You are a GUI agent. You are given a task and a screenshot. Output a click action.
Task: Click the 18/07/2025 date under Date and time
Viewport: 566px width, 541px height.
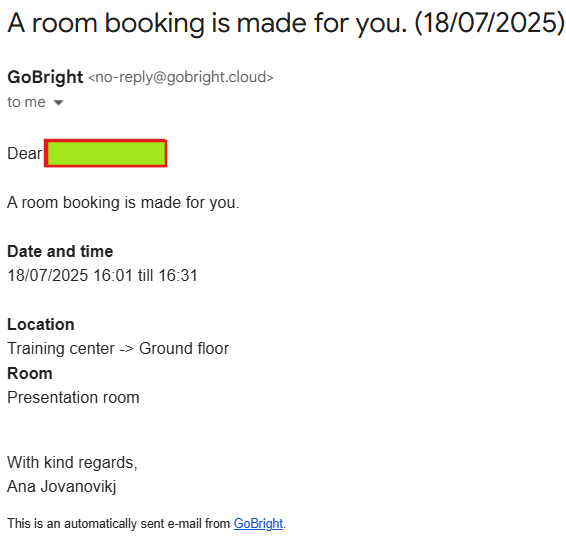pyautogui.click(x=48, y=275)
